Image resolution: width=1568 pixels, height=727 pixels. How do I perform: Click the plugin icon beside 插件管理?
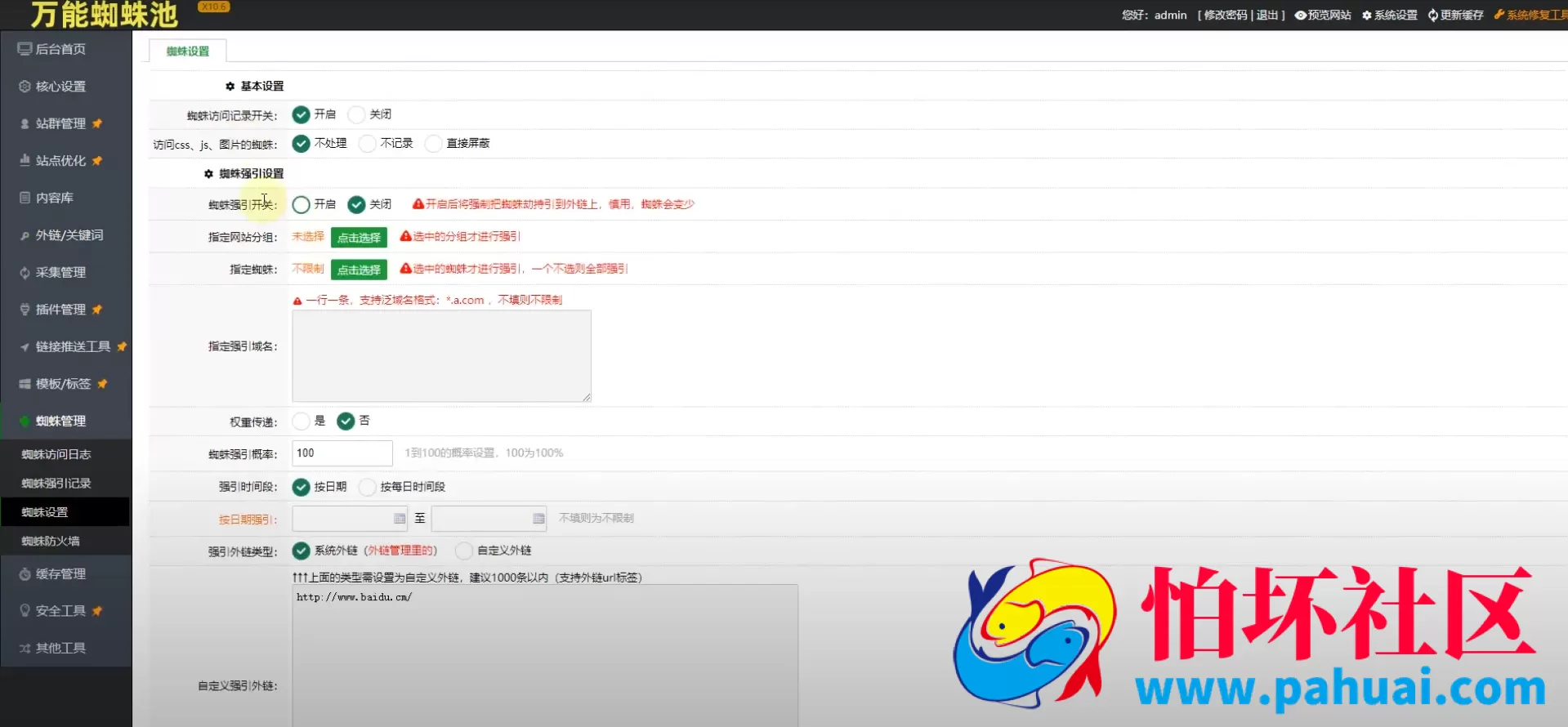(x=25, y=310)
